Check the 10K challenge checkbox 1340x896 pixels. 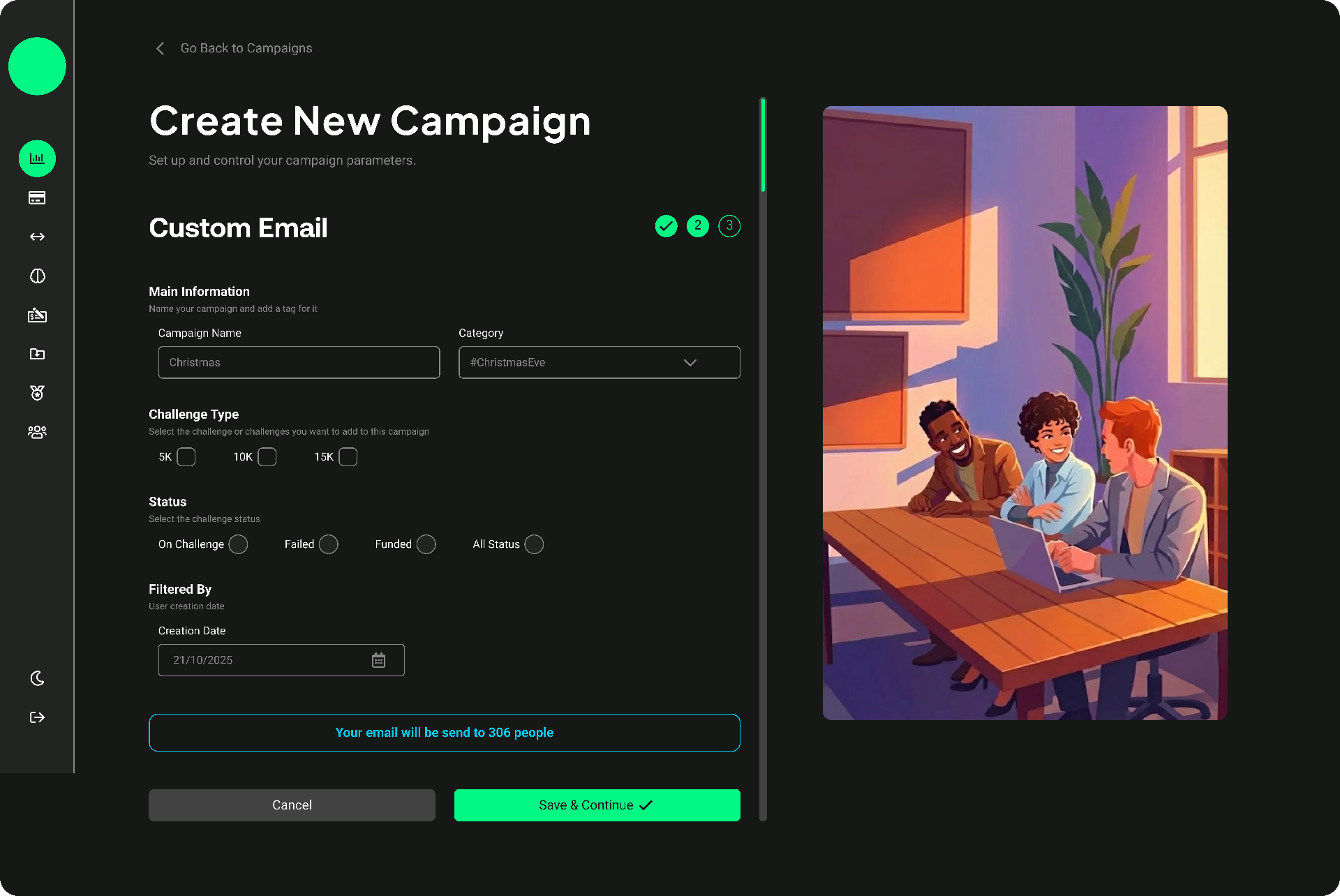pyautogui.click(x=267, y=457)
